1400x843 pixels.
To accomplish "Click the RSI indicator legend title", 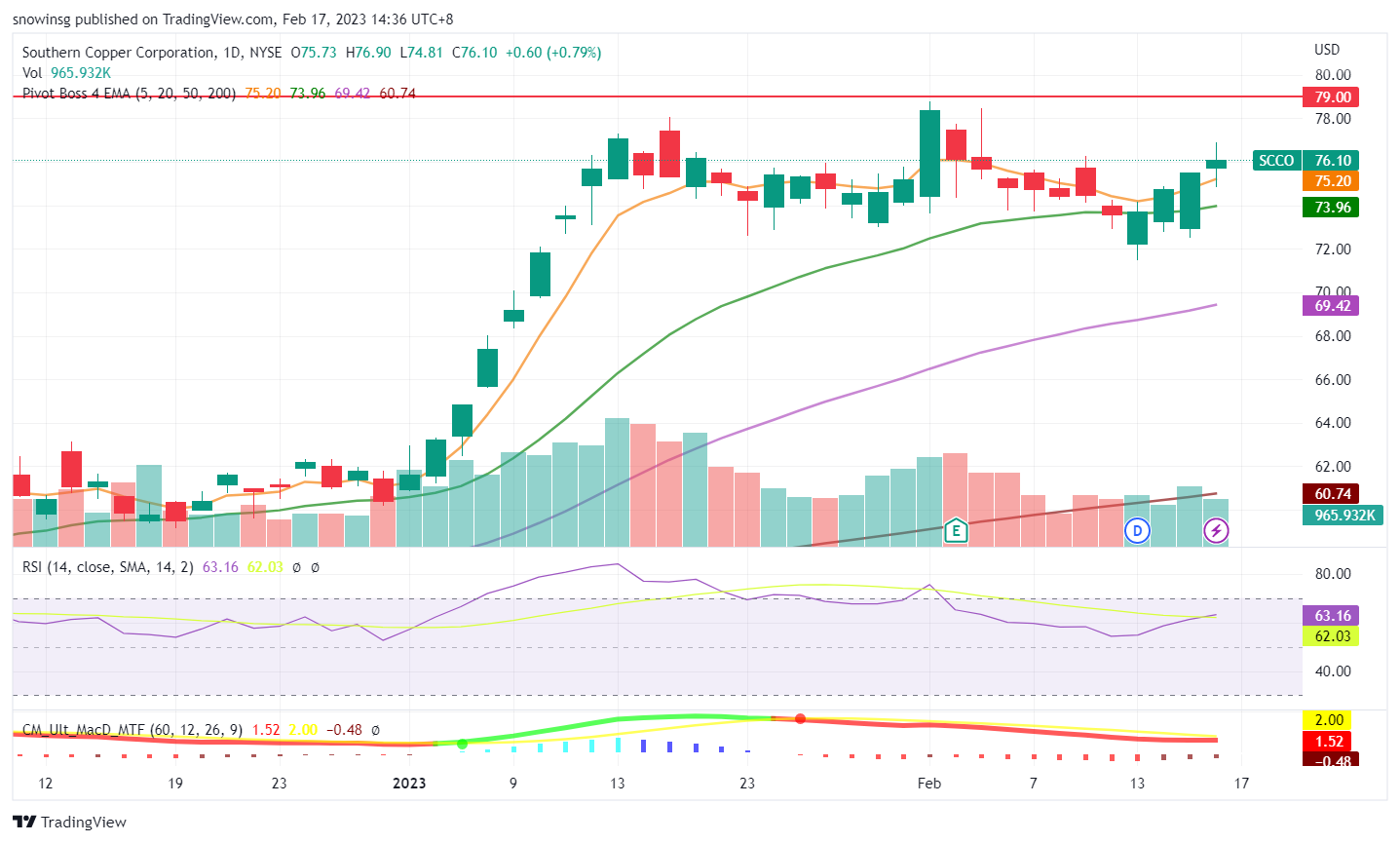I will [107, 566].
